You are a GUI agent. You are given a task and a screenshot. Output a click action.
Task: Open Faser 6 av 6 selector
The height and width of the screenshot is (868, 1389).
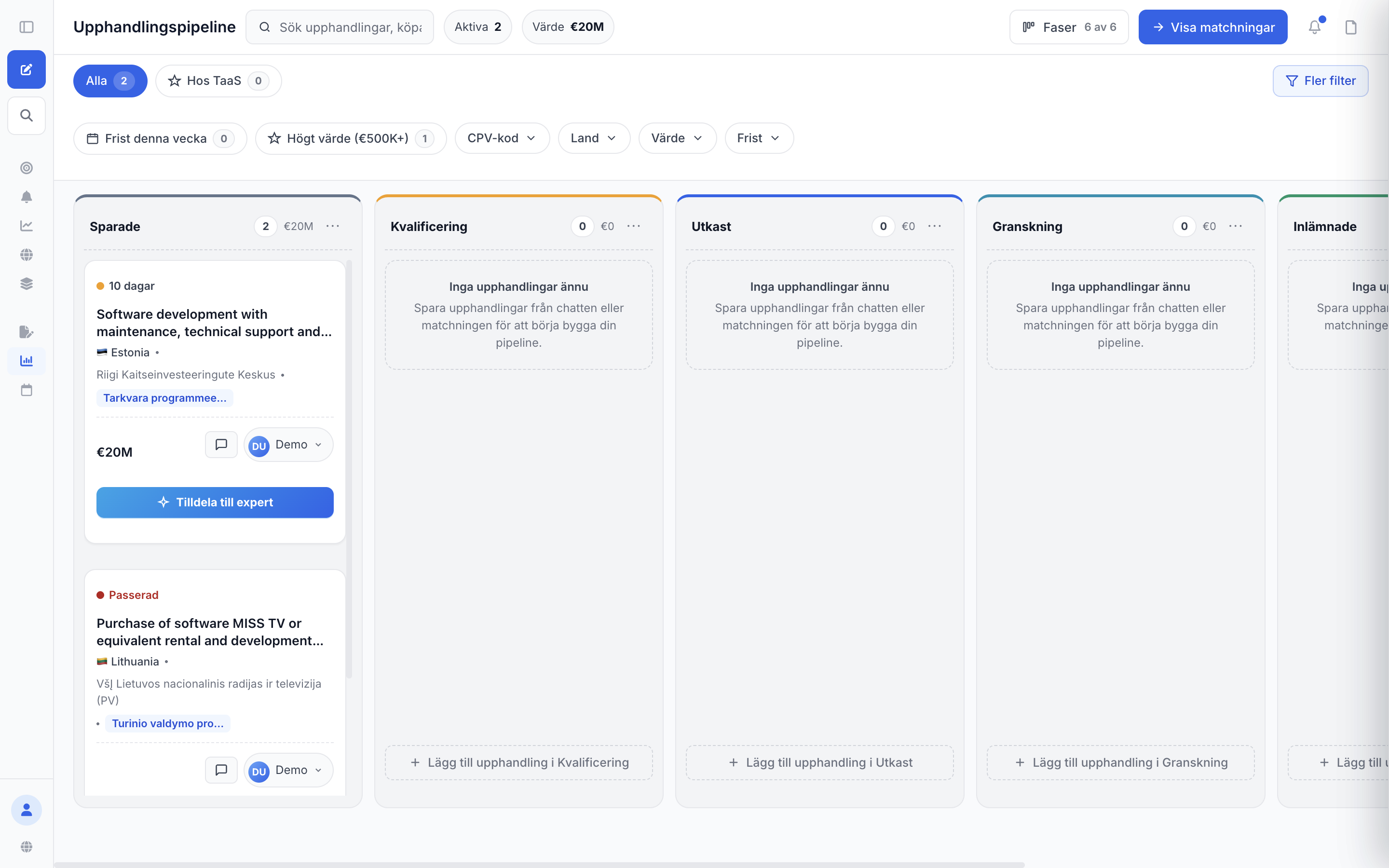1069,27
